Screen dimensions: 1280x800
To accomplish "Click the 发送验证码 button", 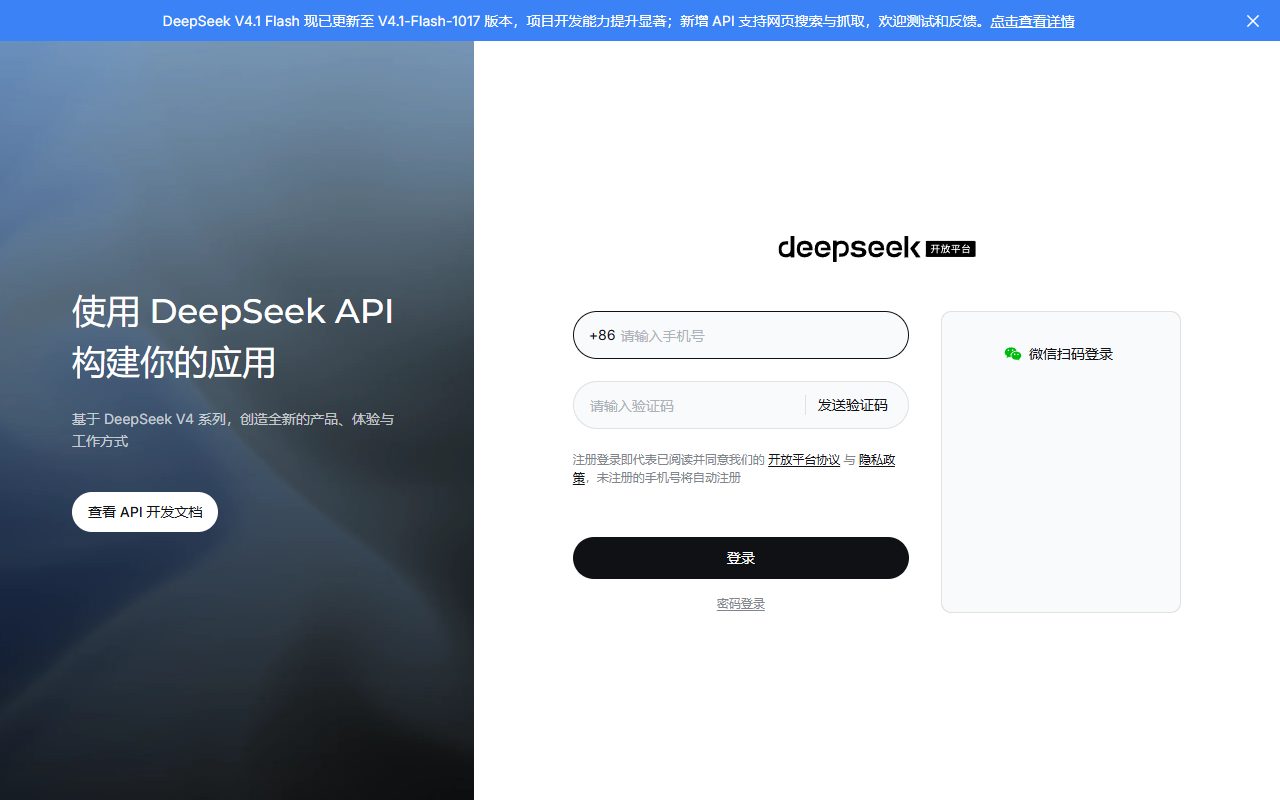I will 852,405.
